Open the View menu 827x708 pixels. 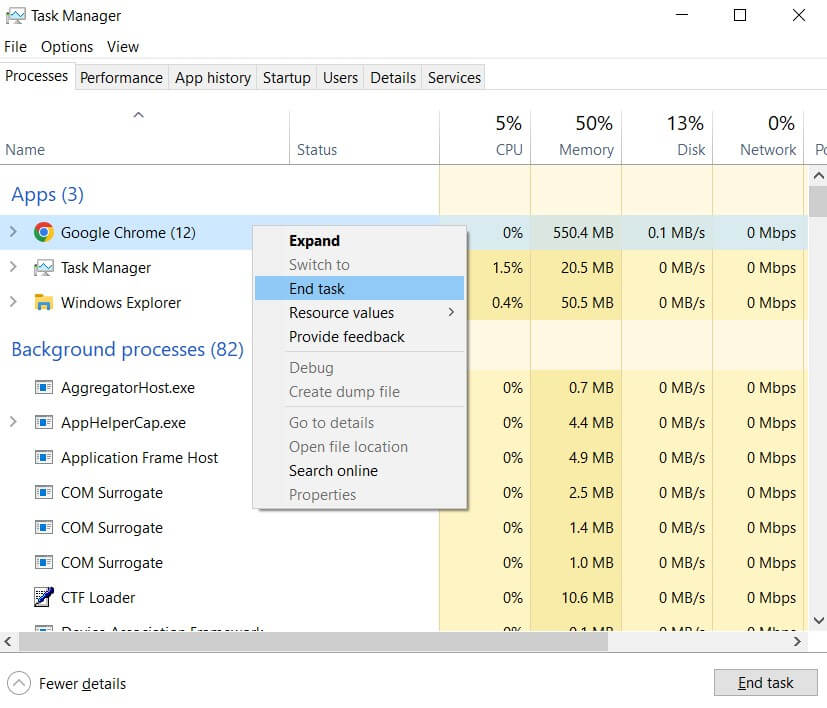123,47
